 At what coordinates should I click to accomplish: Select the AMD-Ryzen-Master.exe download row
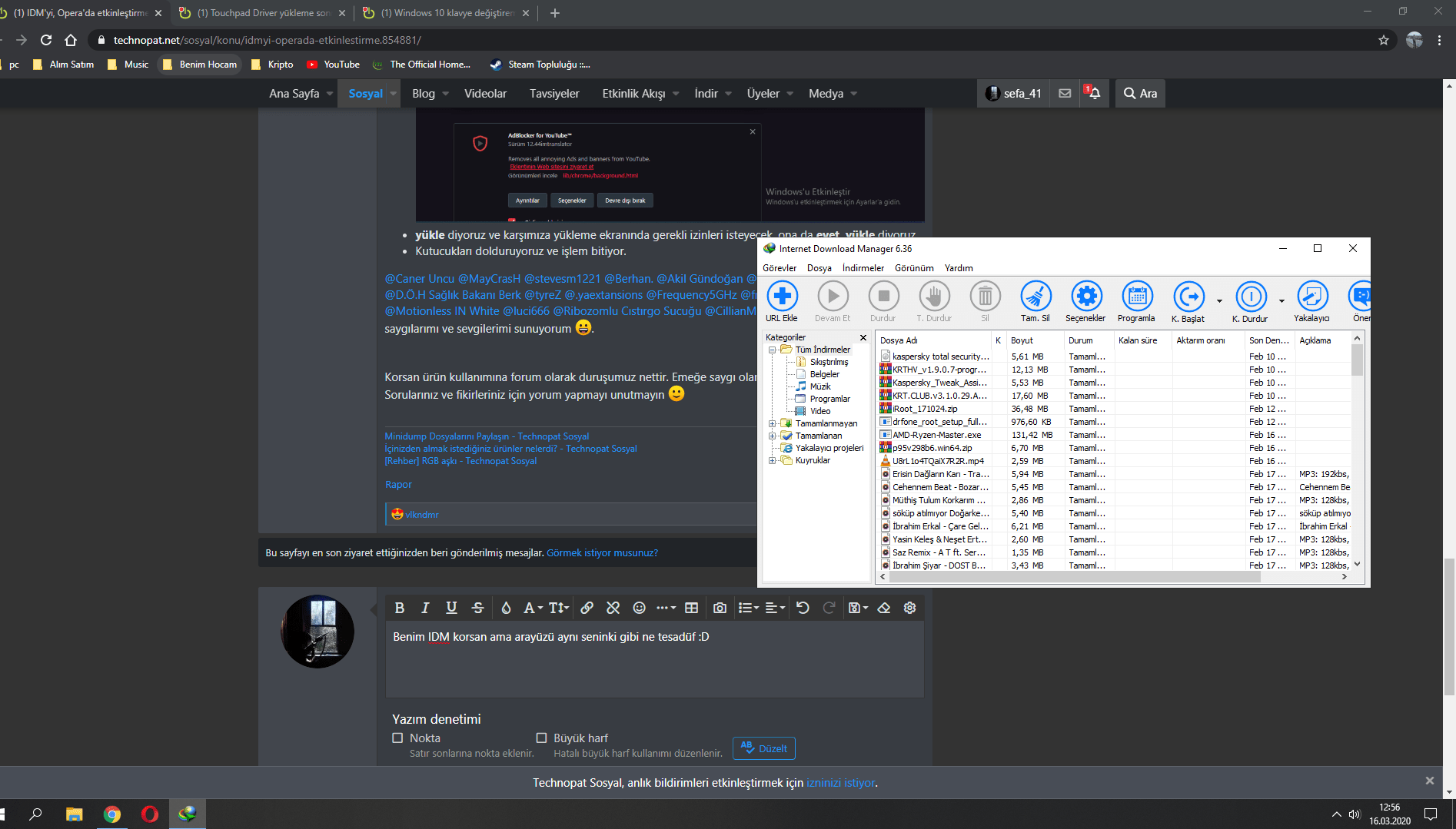tap(1113, 435)
